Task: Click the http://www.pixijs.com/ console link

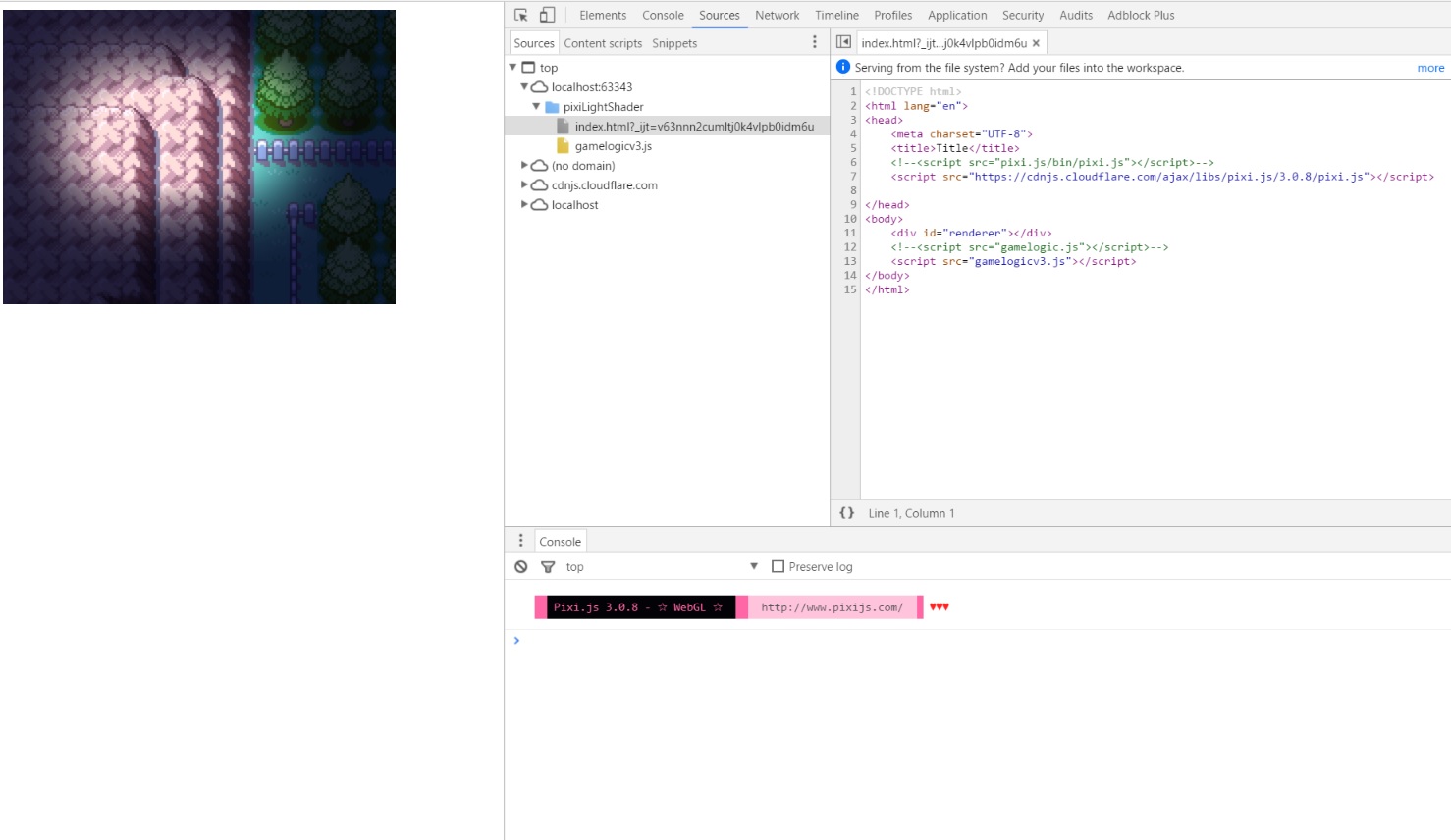Action: coord(832,607)
